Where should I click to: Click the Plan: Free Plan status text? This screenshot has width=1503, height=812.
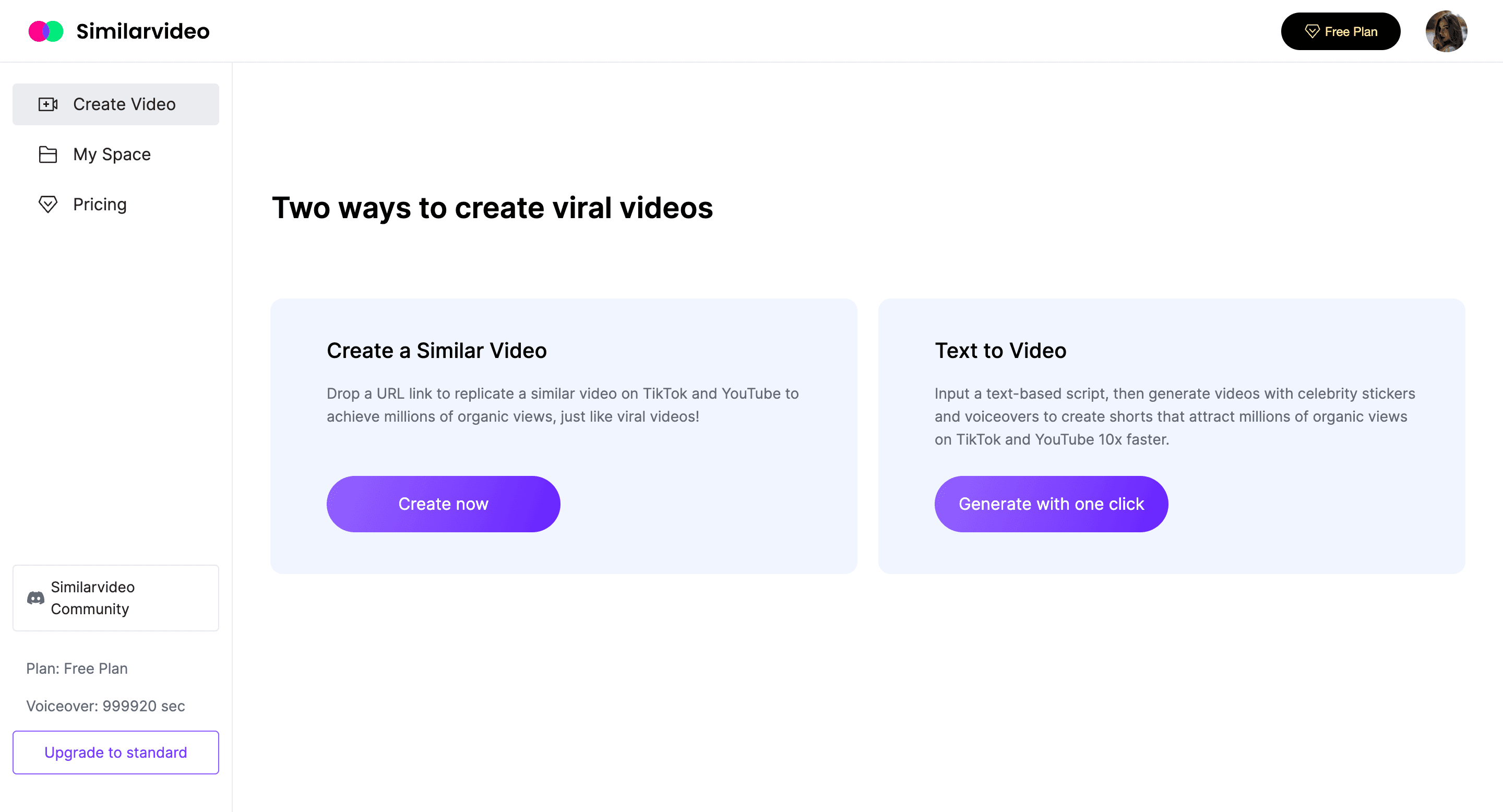(77, 668)
